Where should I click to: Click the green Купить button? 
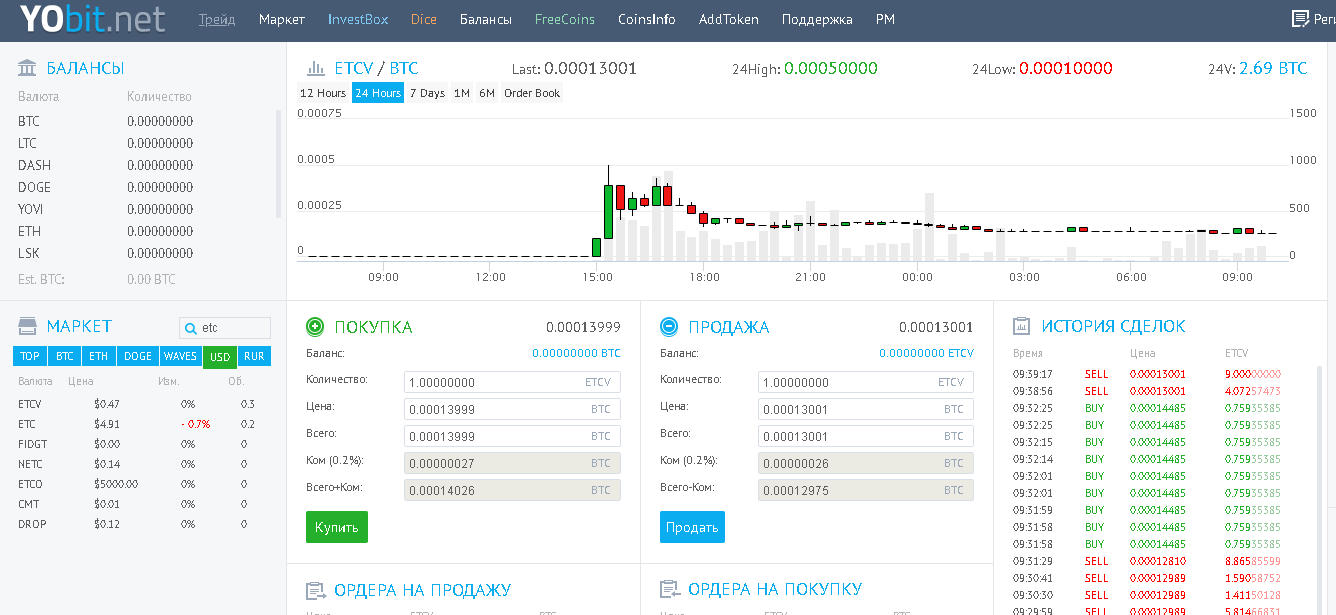pos(337,527)
